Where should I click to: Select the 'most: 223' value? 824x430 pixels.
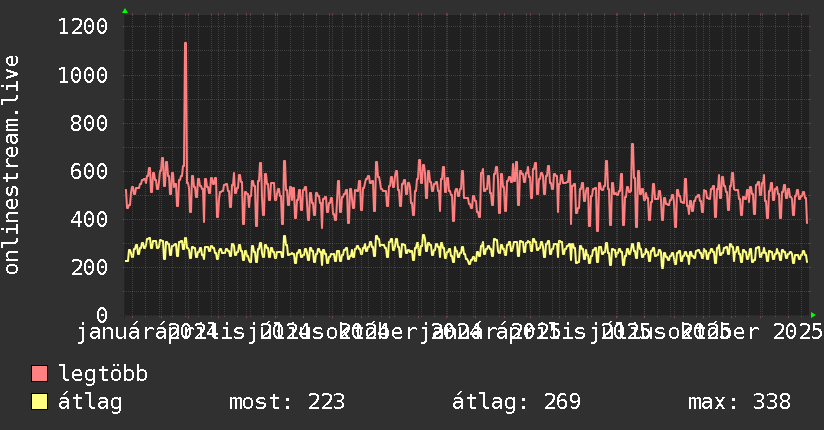[287, 402]
